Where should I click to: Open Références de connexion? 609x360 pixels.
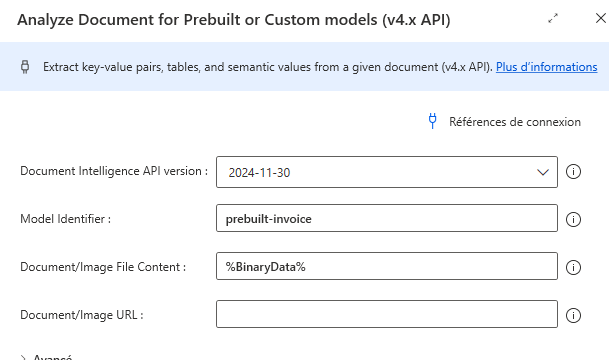[515, 122]
